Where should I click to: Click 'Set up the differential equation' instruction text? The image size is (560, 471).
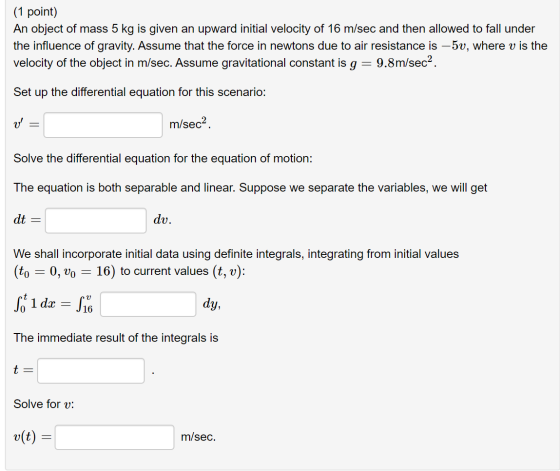140,92
